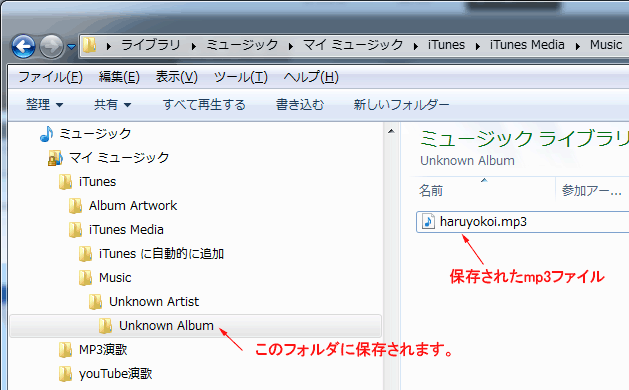Image resolution: width=629 pixels, height=390 pixels.
Task: Select the haruyokoi.mp3 file name
Action: pos(483,222)
